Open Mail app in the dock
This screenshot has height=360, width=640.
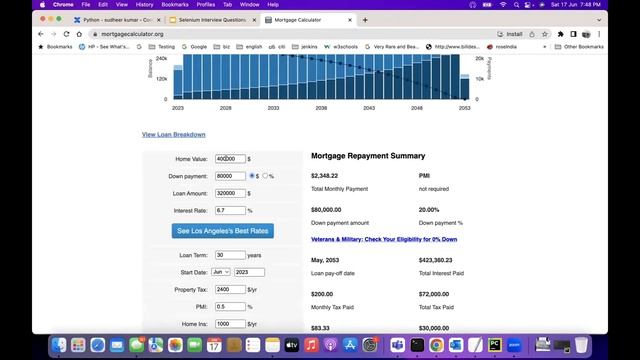(117, 345)
